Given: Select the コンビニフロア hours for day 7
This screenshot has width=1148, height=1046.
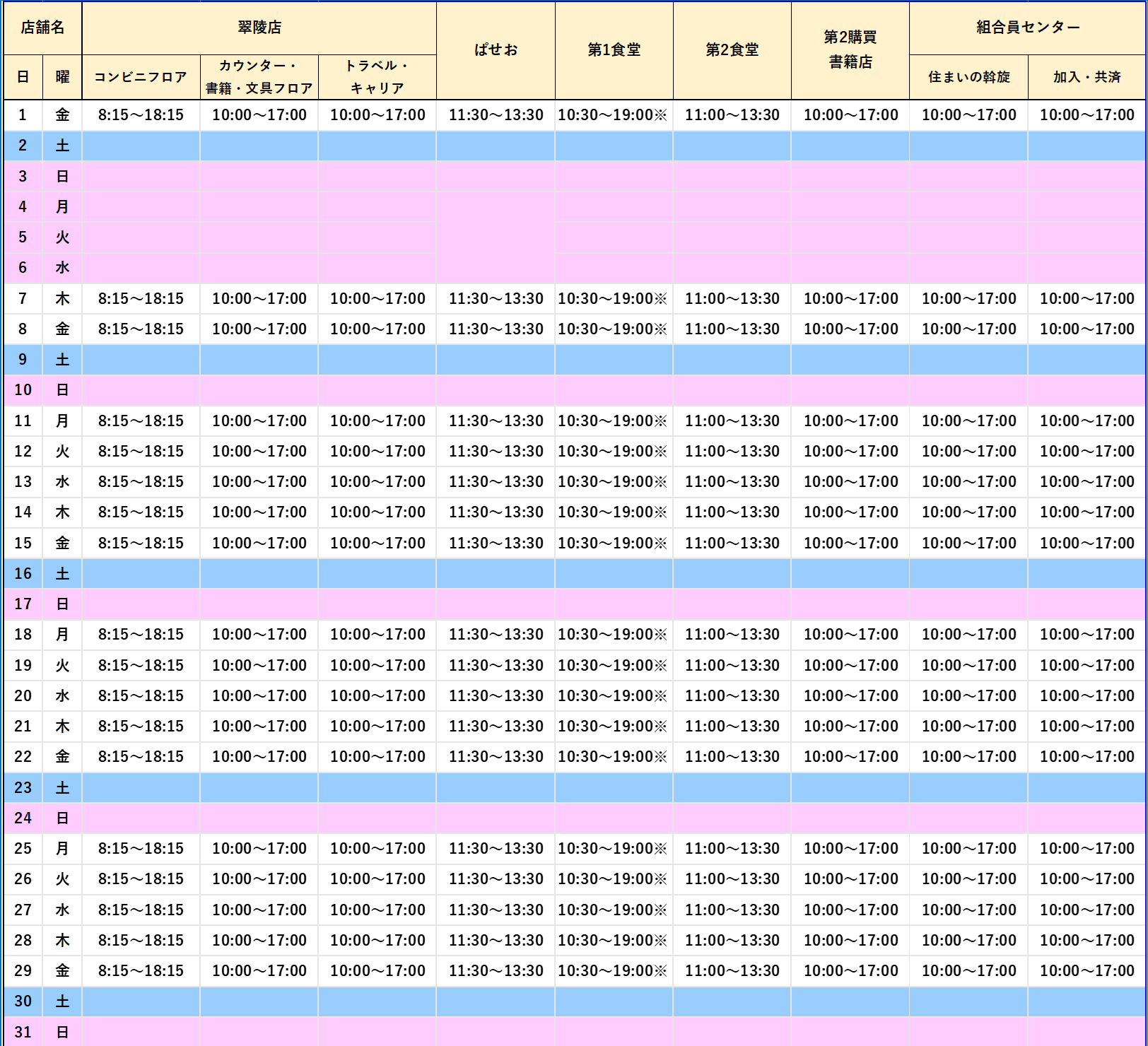Looking at the screenshot, I should (x=141, y=298).
